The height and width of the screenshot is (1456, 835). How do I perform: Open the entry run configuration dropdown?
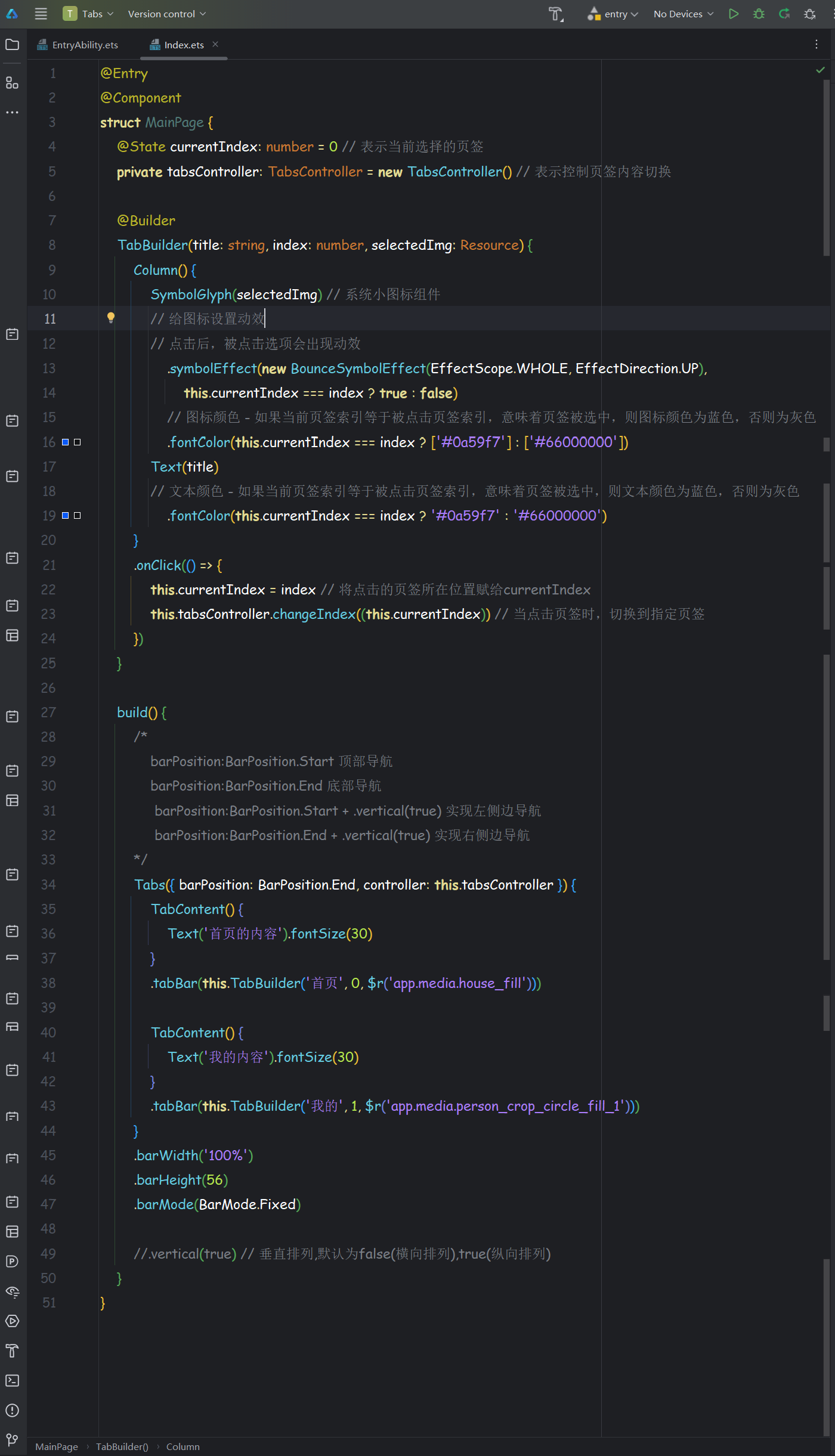[614, 14]
